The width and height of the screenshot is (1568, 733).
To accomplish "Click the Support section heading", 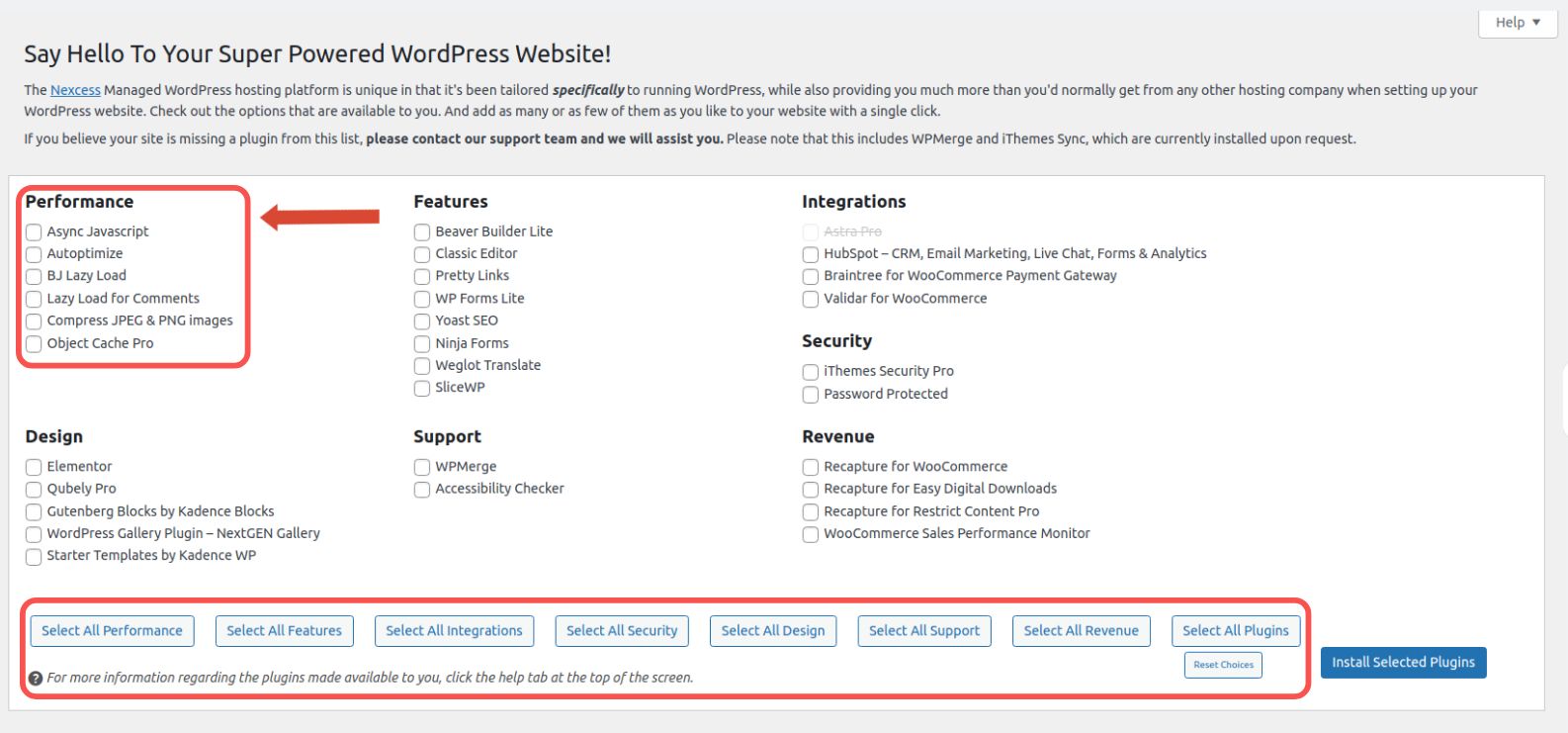I will tap(448, 437).
